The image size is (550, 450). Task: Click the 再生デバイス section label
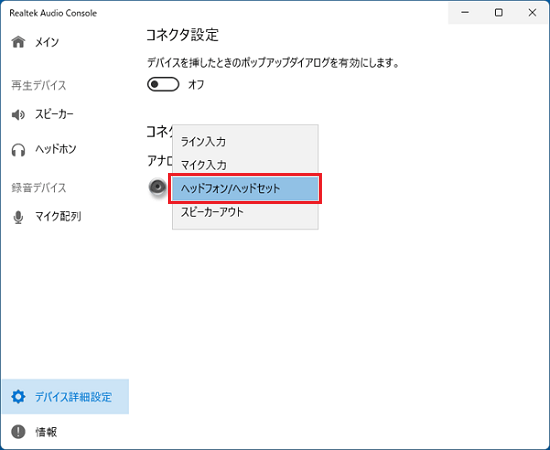(39, 85)
